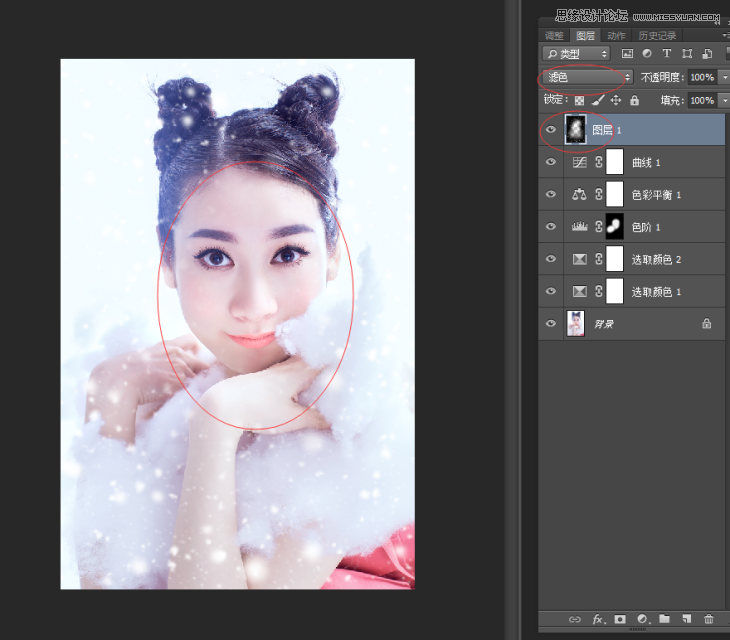Filter for text layers using T icon
Image resolution: width=730 pixels, height=640 pixels.
point(667,54)
